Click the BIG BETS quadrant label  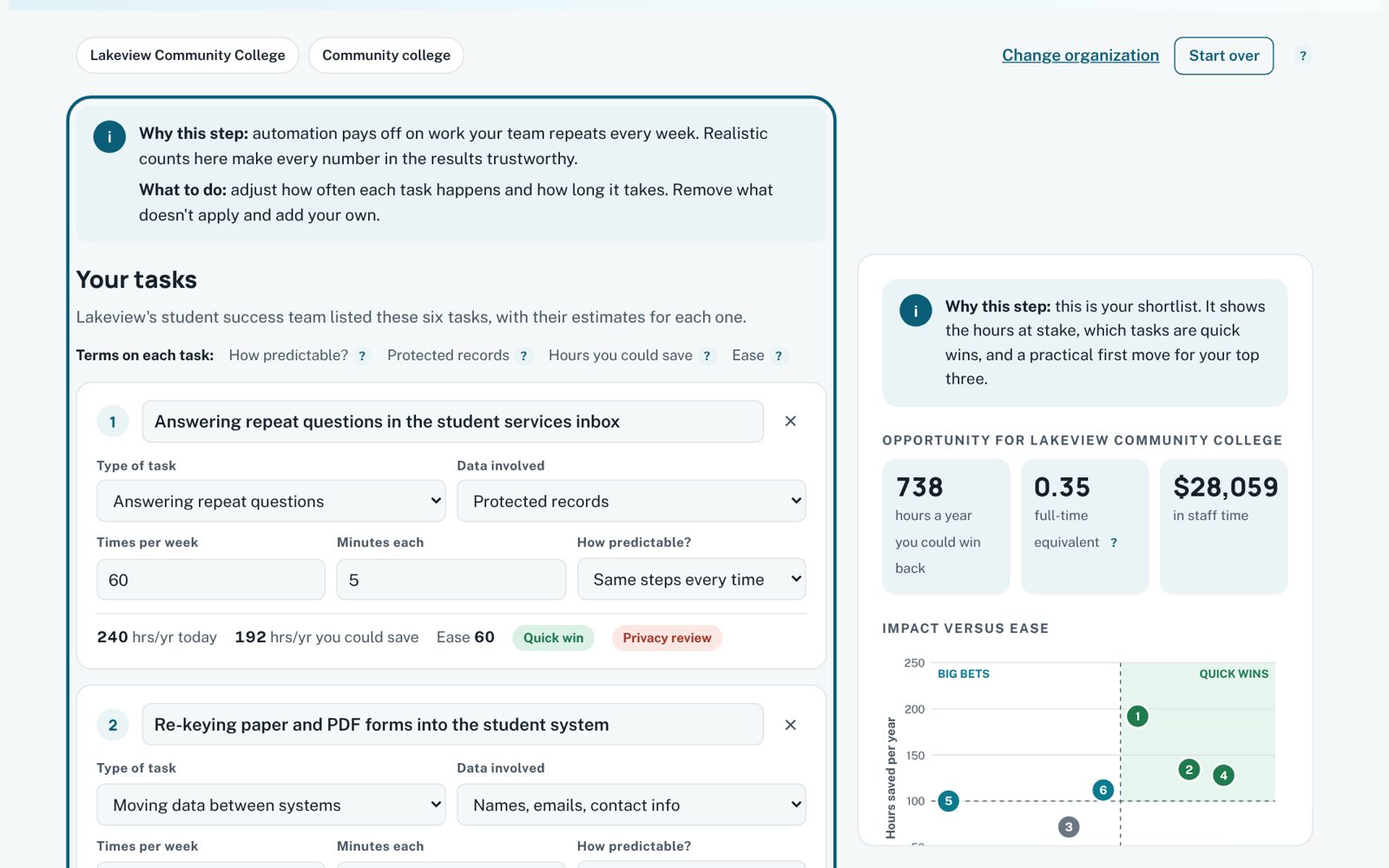(964, 674)
